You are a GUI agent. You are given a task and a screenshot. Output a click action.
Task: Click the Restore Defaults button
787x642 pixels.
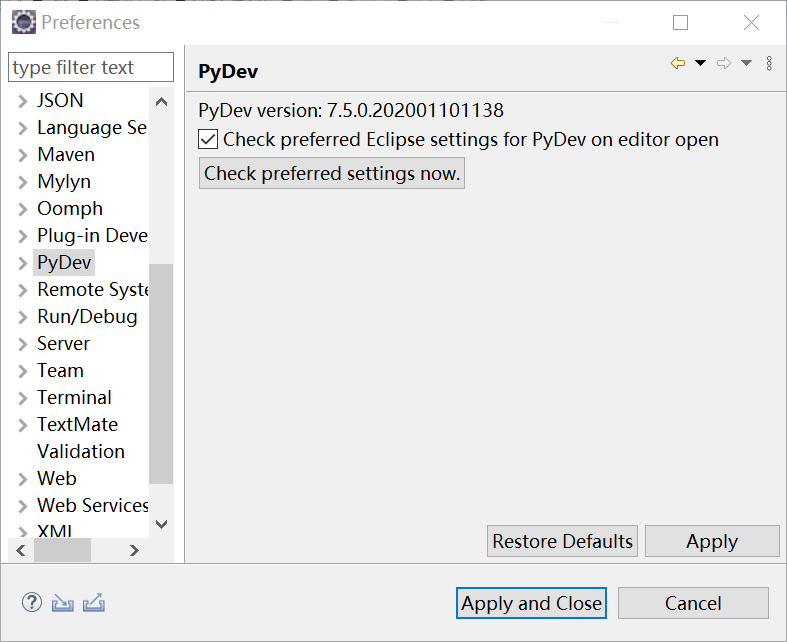562,541
